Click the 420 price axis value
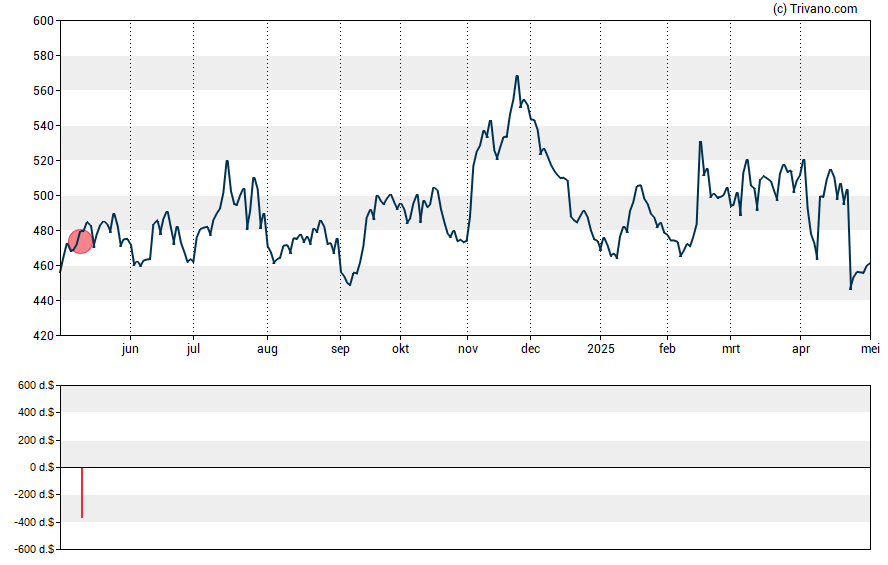888x565 pixels. tap(44, 336)
